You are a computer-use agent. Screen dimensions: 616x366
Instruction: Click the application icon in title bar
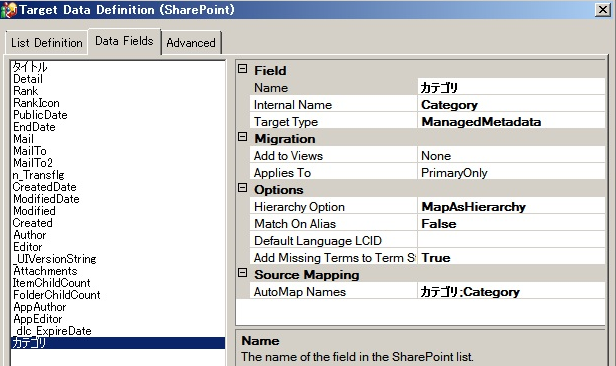click(9, 9)
